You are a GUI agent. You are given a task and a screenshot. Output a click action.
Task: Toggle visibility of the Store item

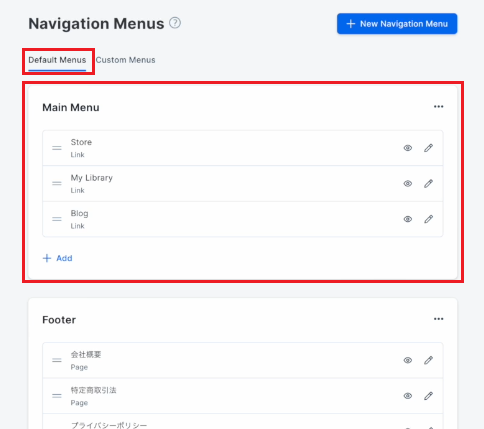click(x=408, y=148)
